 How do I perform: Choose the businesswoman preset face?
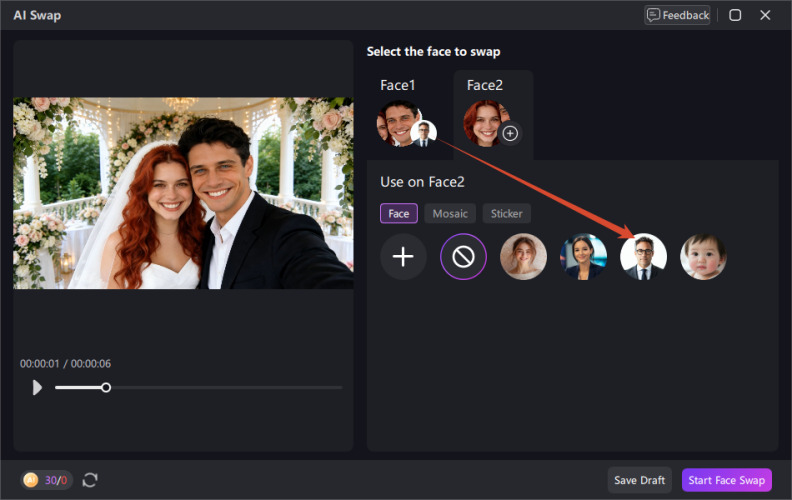click(583, 257)
